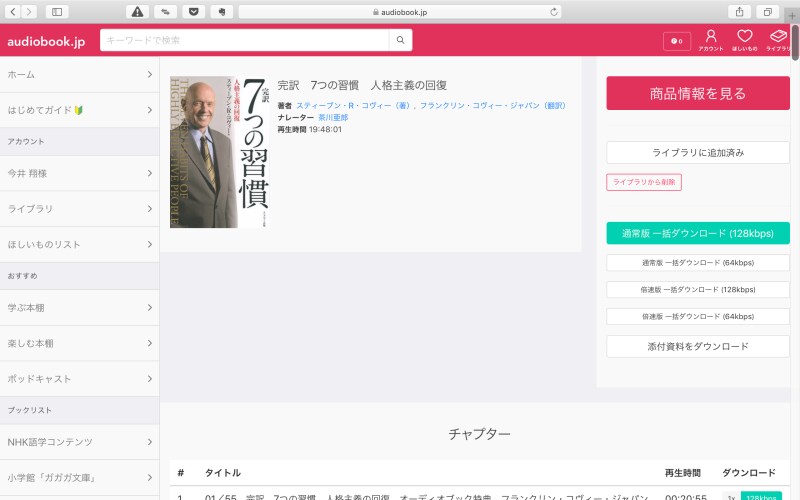Click the page vertical scrollbar
800x500 pixels.
point(795,43)
